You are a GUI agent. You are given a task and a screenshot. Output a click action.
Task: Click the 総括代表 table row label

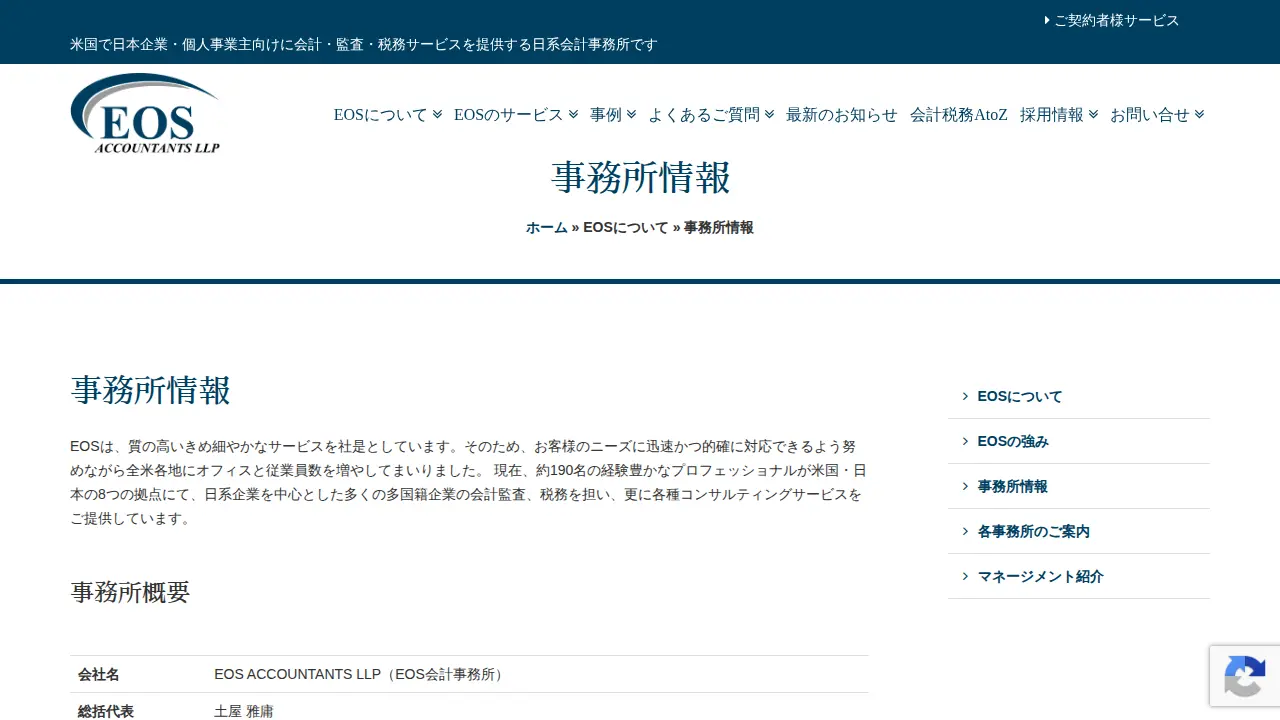coord(106,711)
